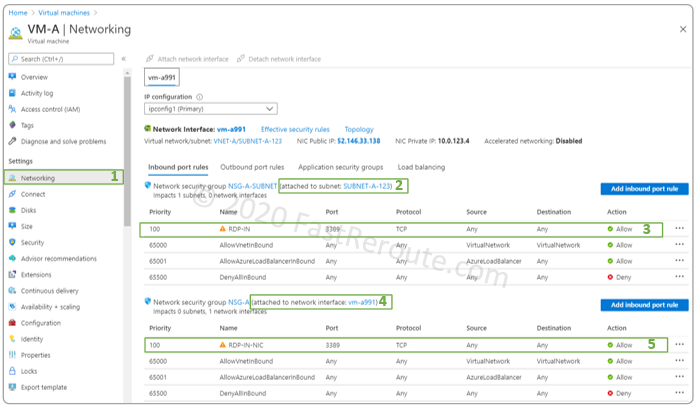Select the vm-a991 interface tab
The image size is (697, 405).
tap(162, 77)
